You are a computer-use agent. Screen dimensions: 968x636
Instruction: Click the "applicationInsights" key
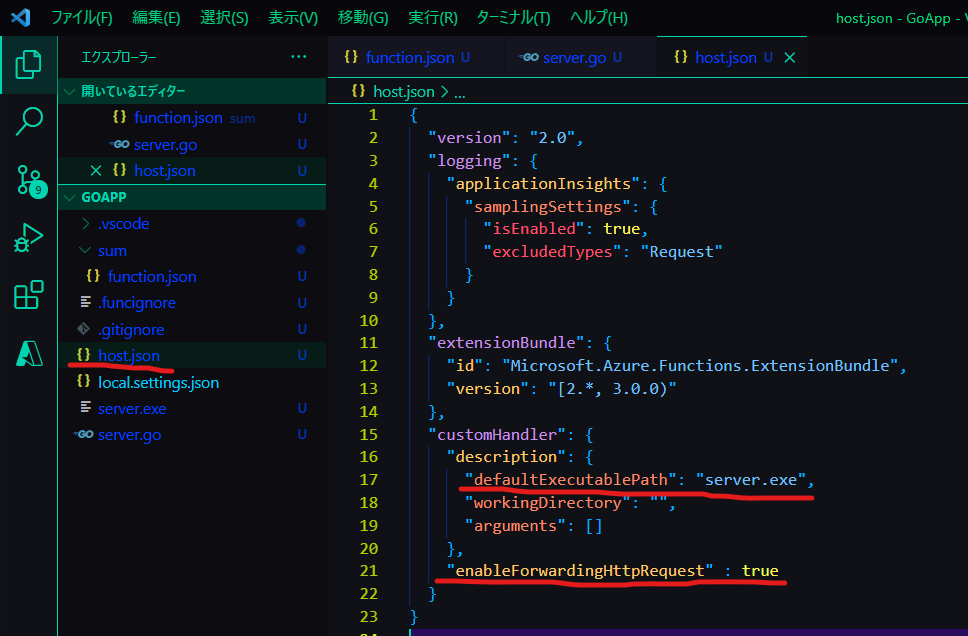point(543,183)
